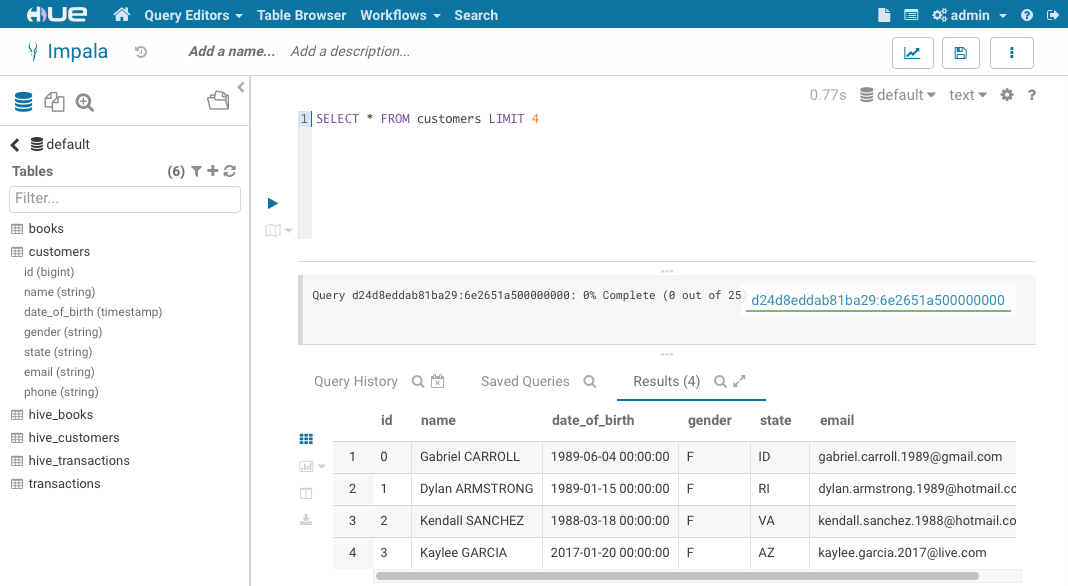The height and width of the screenshot is (586, 1068).
Task: Open editor settings gear icon
Action: coord(1007,95)
